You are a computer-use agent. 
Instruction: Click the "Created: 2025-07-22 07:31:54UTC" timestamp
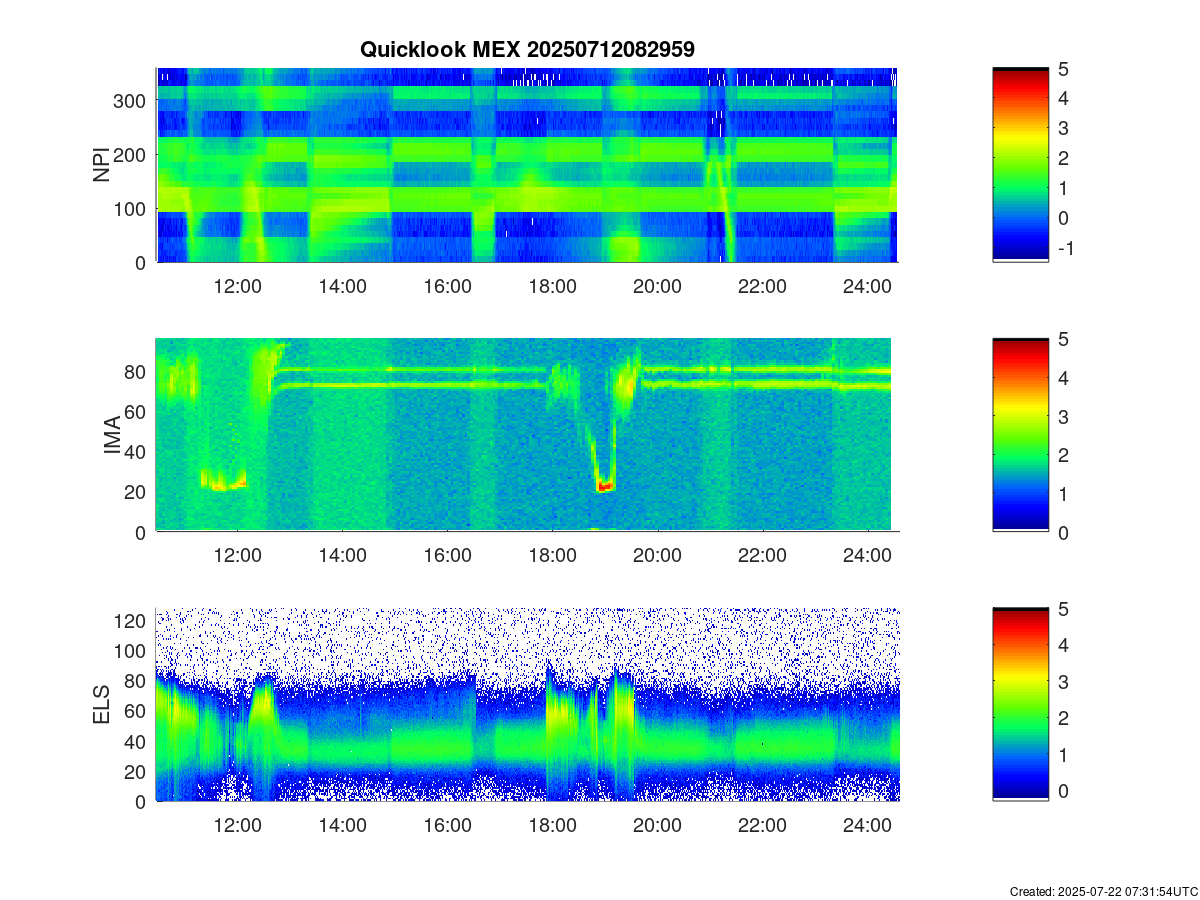(x=1103, y=891)
